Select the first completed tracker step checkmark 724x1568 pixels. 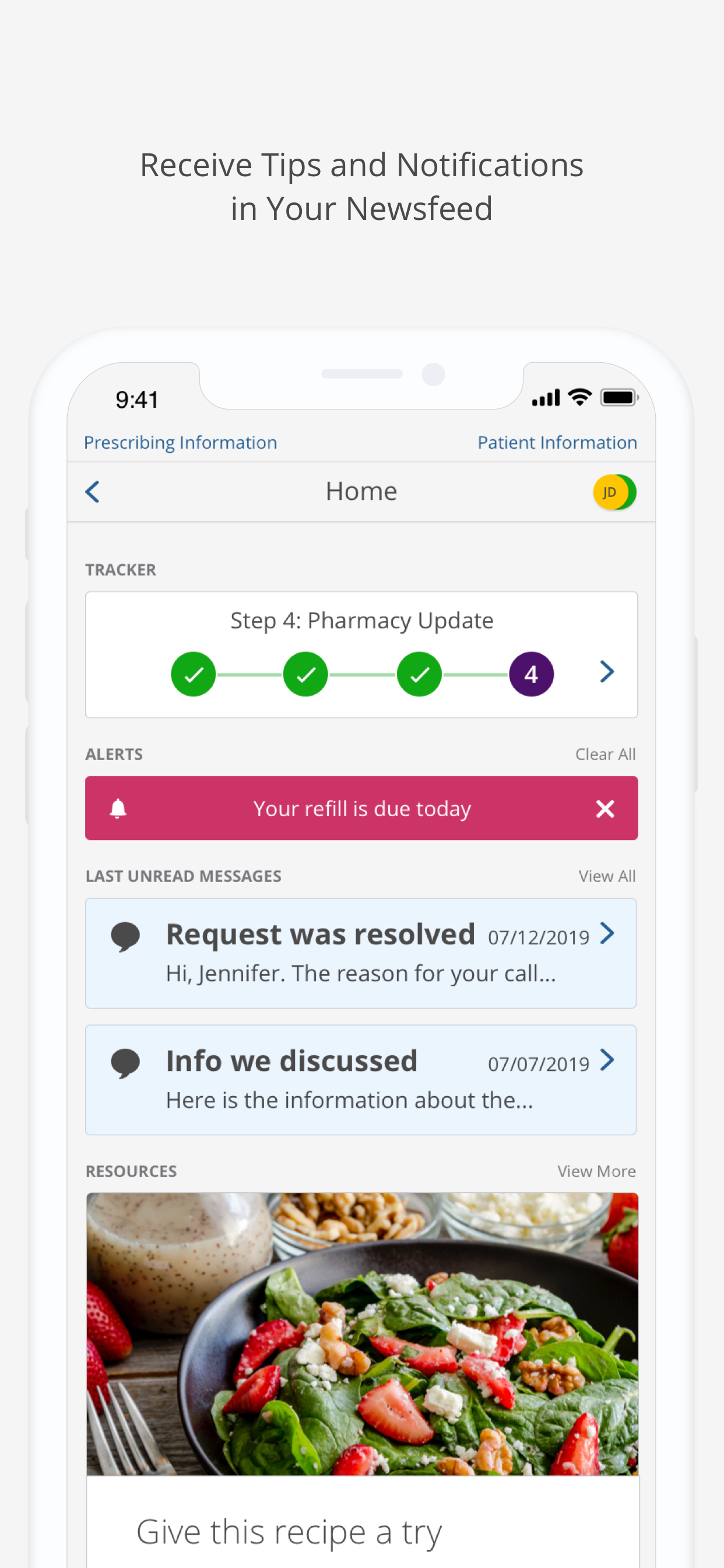[194, 674]
